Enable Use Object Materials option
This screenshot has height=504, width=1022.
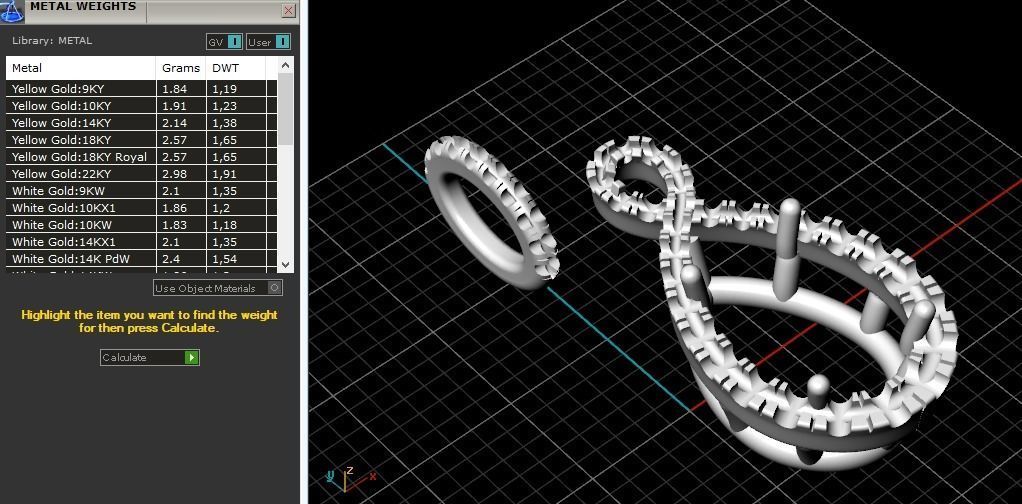click(218, 288)
